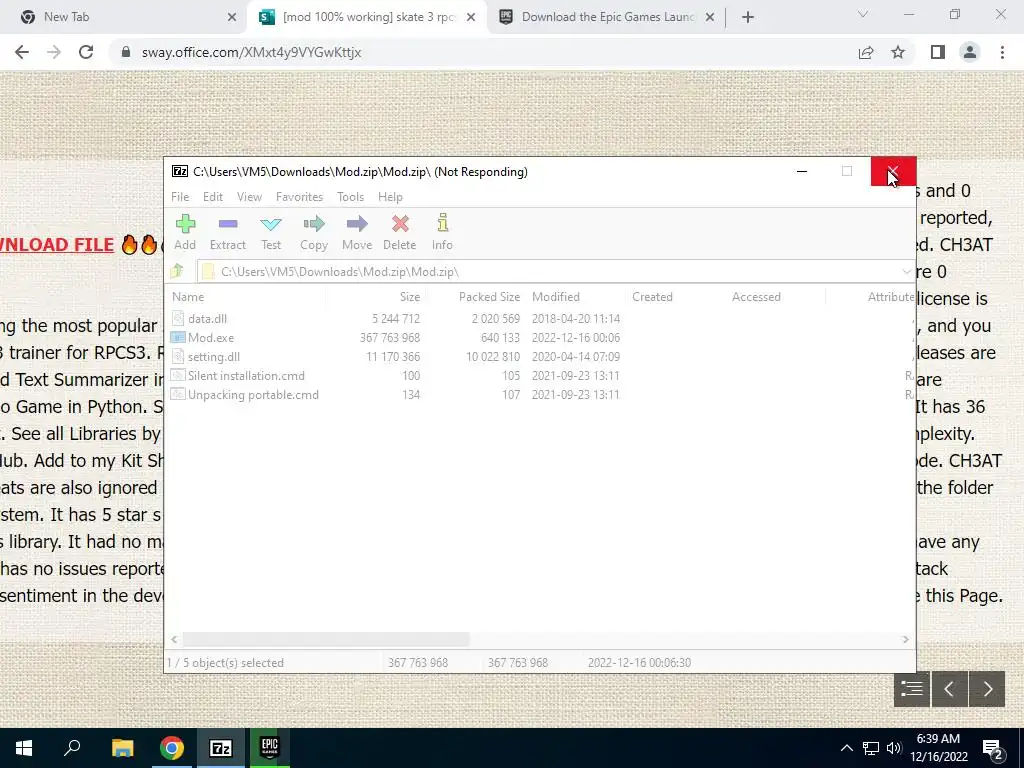
Task: Open the Help menu in 7-Zip
Action: [x=390, y=197]
